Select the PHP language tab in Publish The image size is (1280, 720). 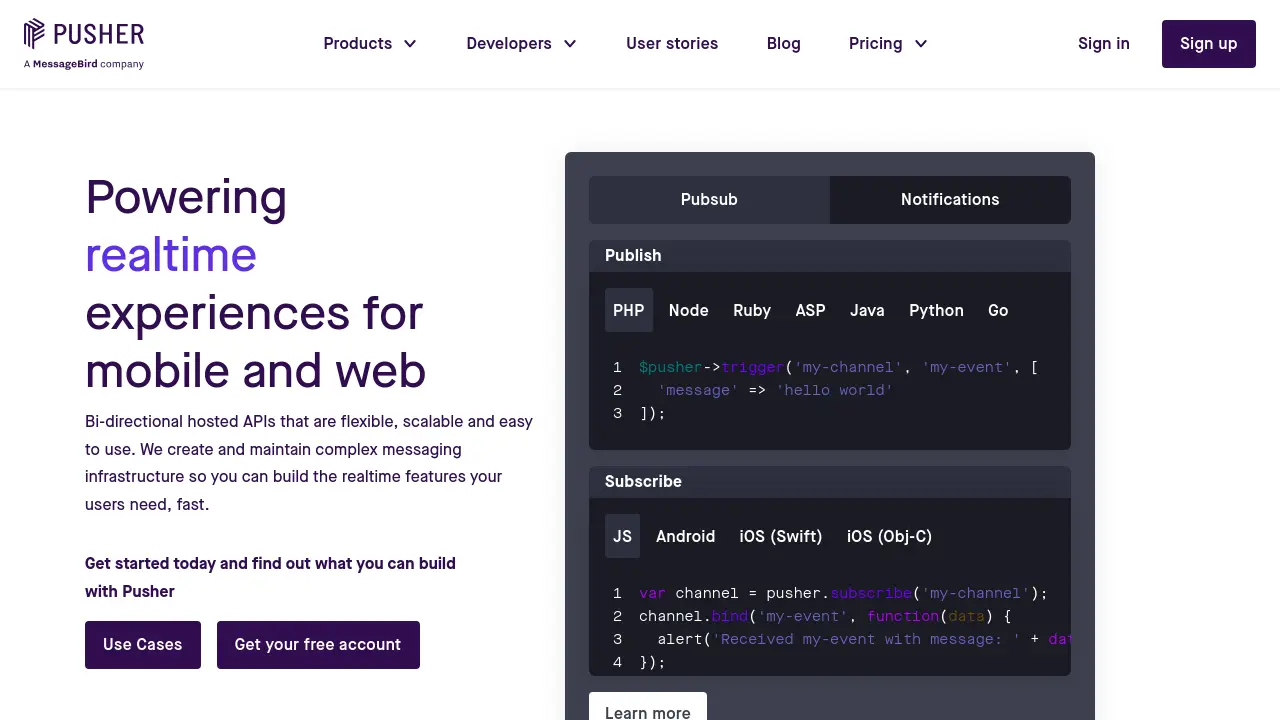click(628, 310)
